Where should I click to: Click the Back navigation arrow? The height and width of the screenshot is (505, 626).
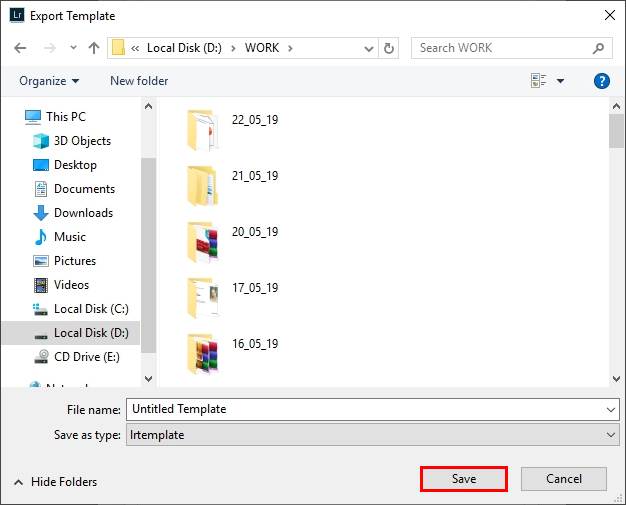[21, 48]
